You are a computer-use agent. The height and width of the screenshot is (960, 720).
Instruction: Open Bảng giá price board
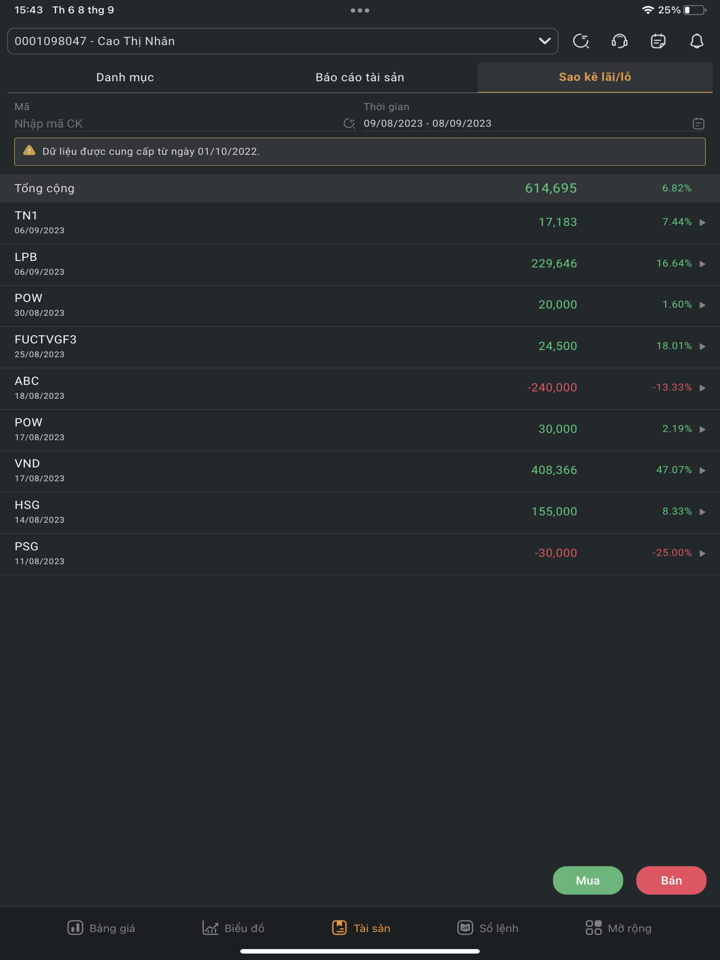[x=101, y=928]
